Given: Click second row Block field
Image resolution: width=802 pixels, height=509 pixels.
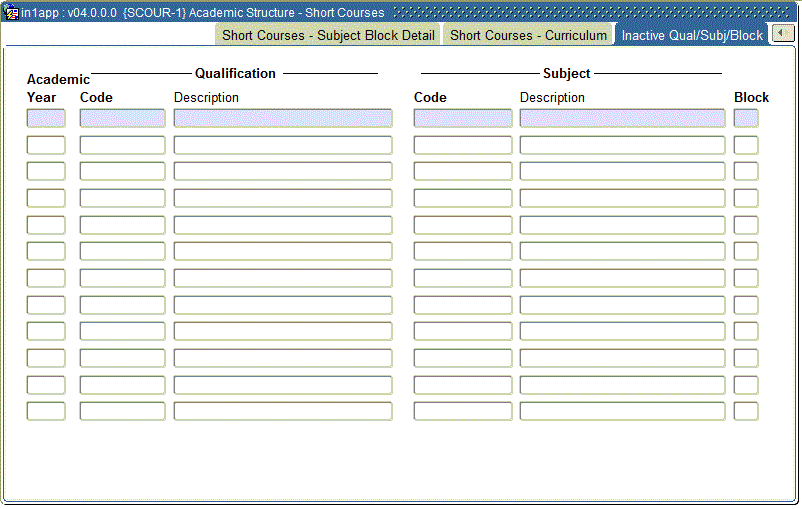Looking at the screenshot, I should tap(746, 145).
